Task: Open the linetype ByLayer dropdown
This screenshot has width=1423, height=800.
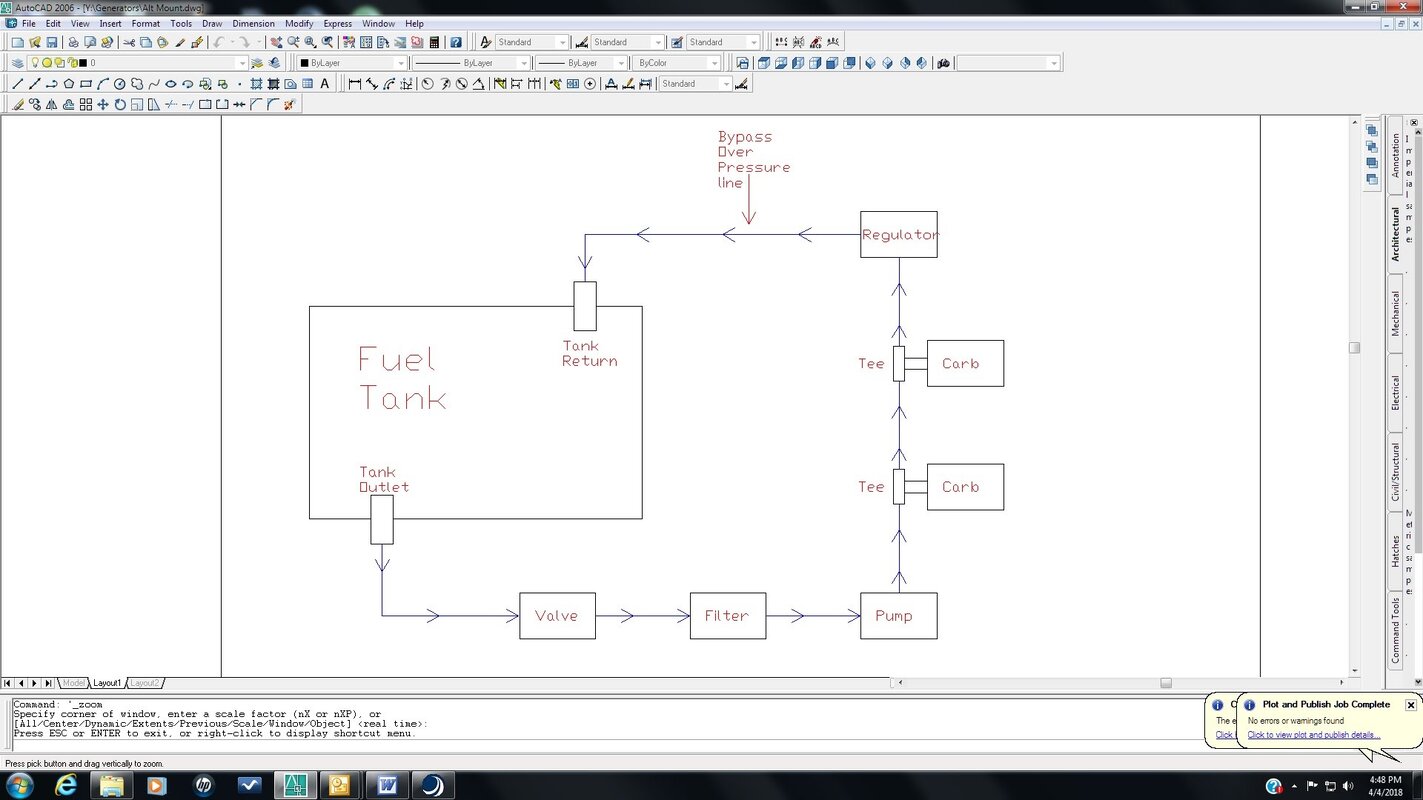Action: tap(471, 63)
